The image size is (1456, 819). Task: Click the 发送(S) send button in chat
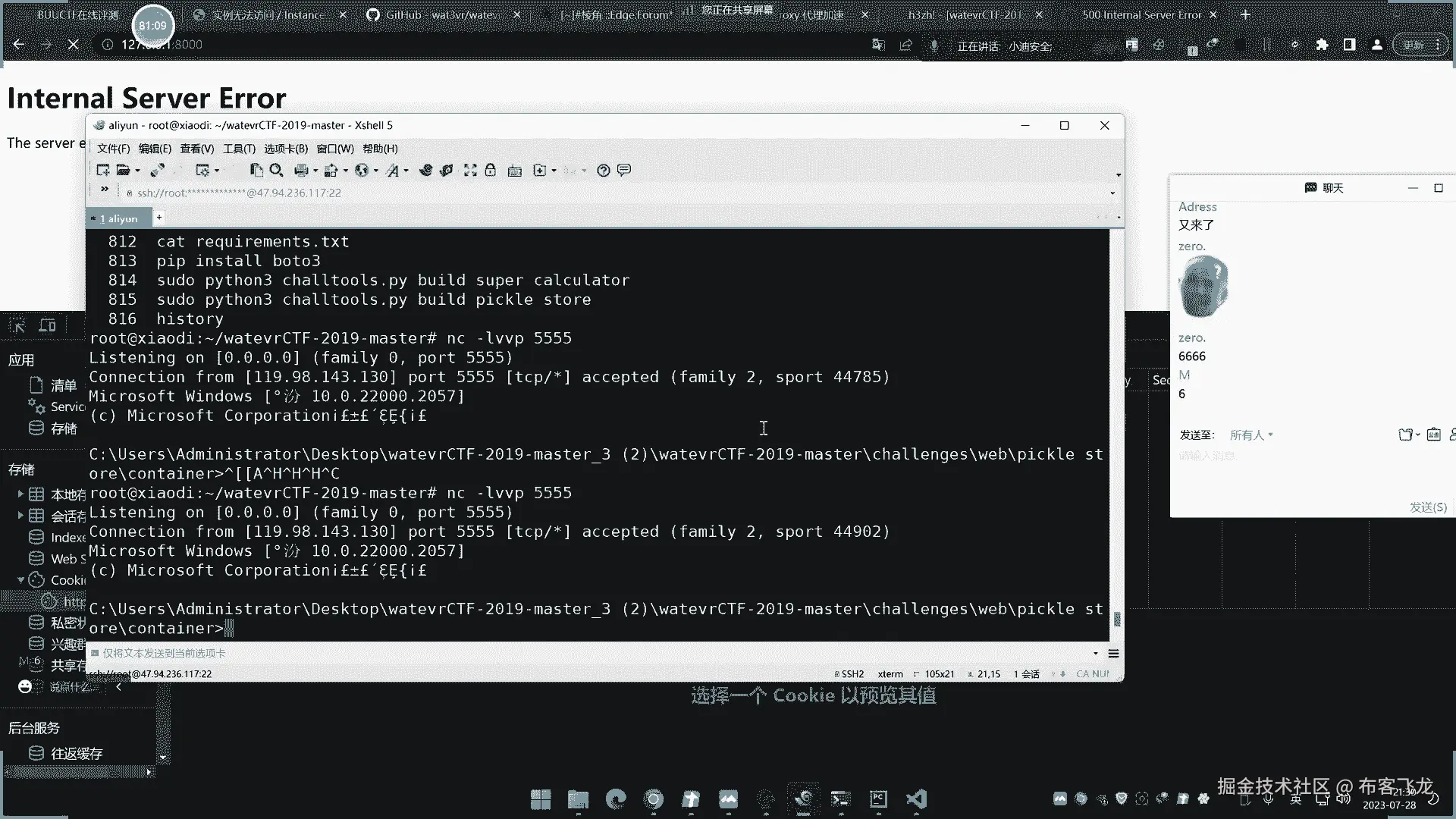pyautogui.click(x=1428, y=507)
